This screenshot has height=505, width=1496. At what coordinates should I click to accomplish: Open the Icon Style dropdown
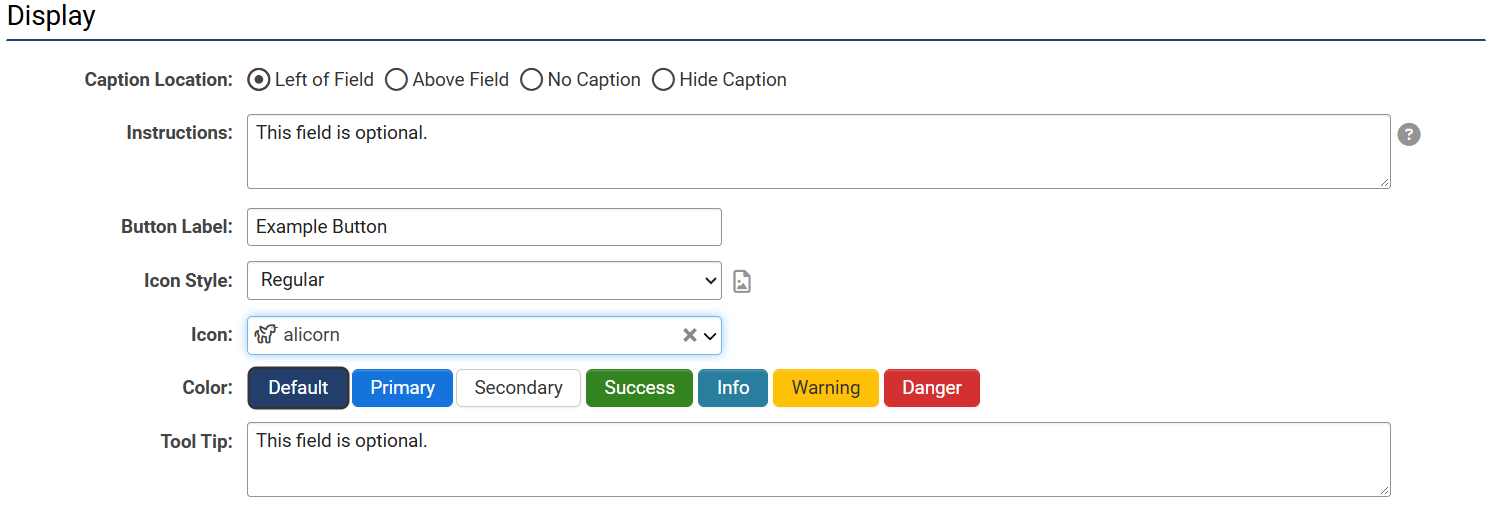pyautogui.click(x=484, y=280)
